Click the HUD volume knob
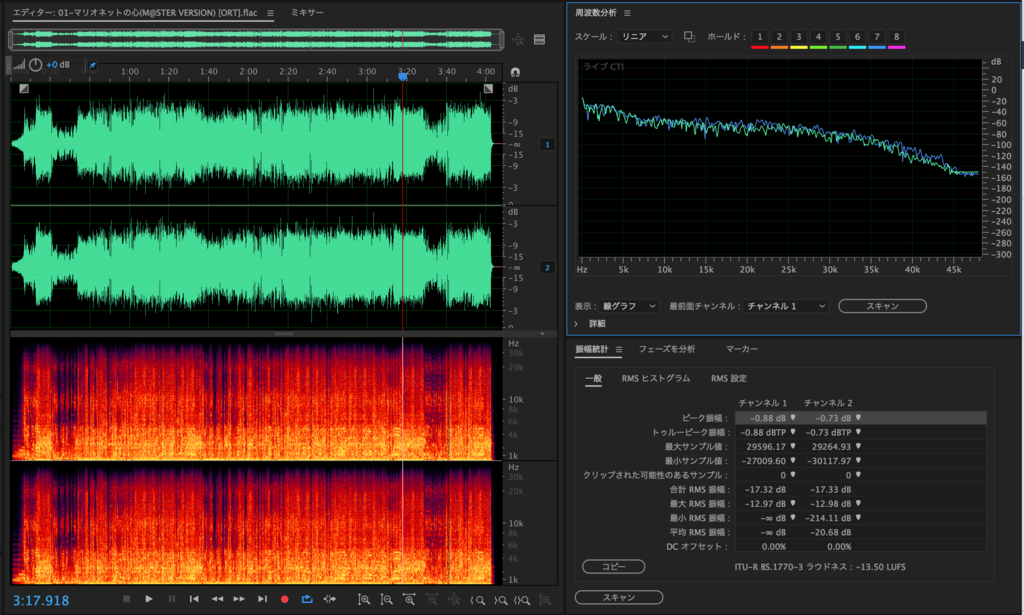1024x615 pixels. pyautogui.click(x=36, y=65)
